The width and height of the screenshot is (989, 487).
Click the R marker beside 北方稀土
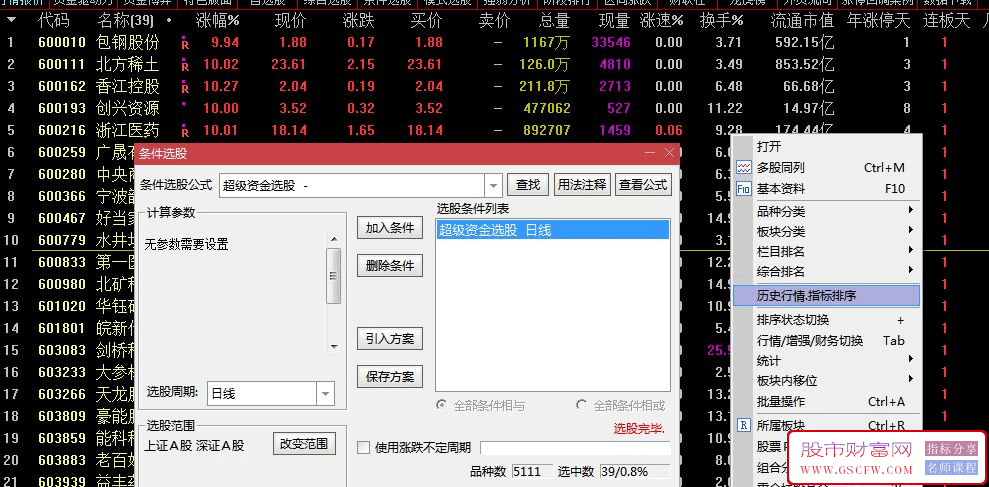click(x=185, y=66)
